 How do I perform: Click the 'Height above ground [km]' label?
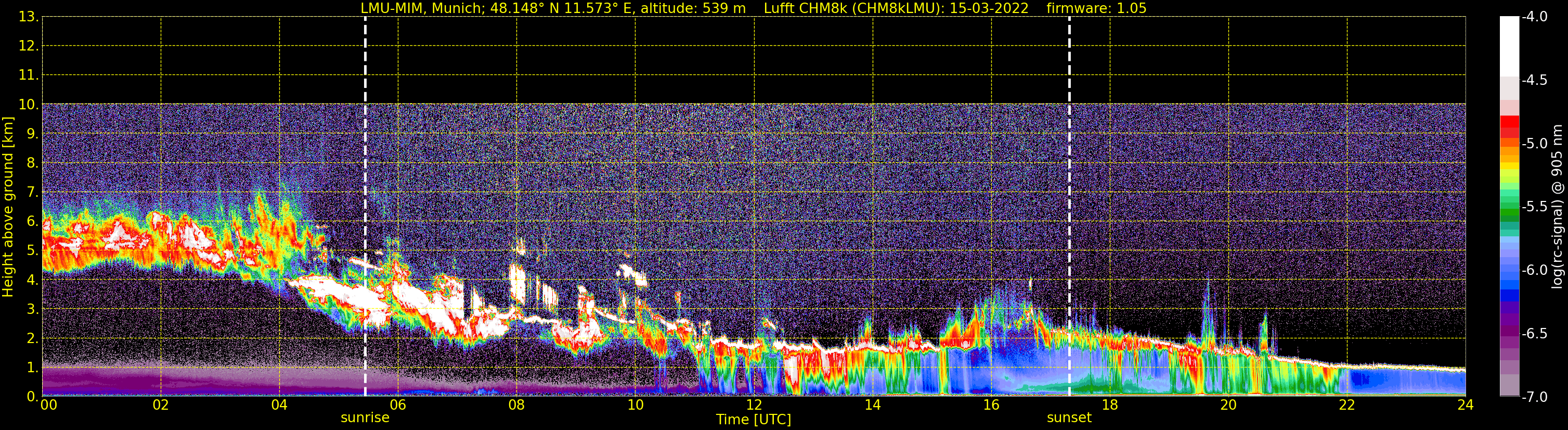(8, 207)
